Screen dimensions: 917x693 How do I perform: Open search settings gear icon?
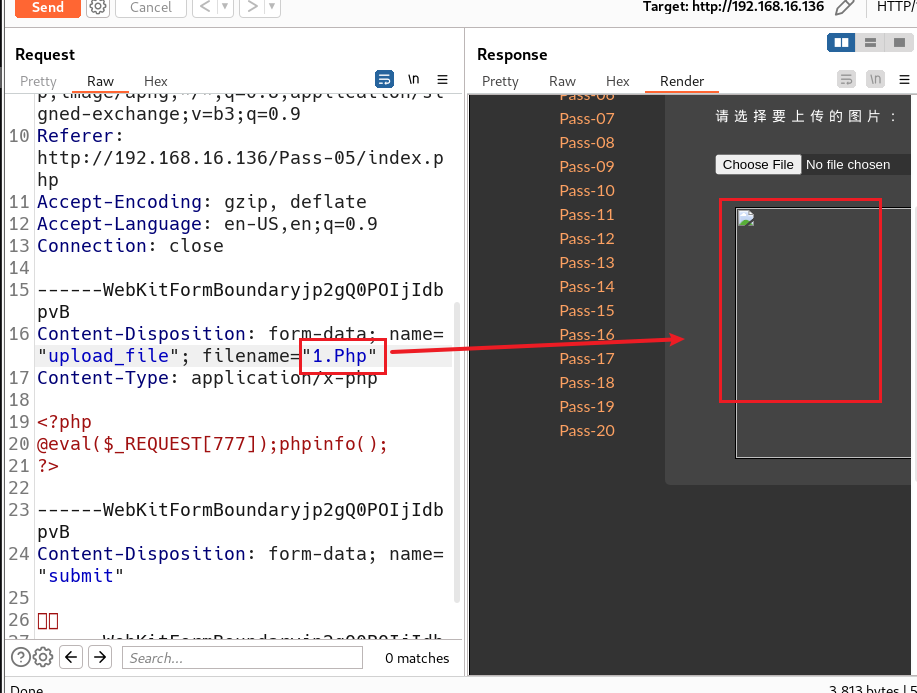[43, 657]
